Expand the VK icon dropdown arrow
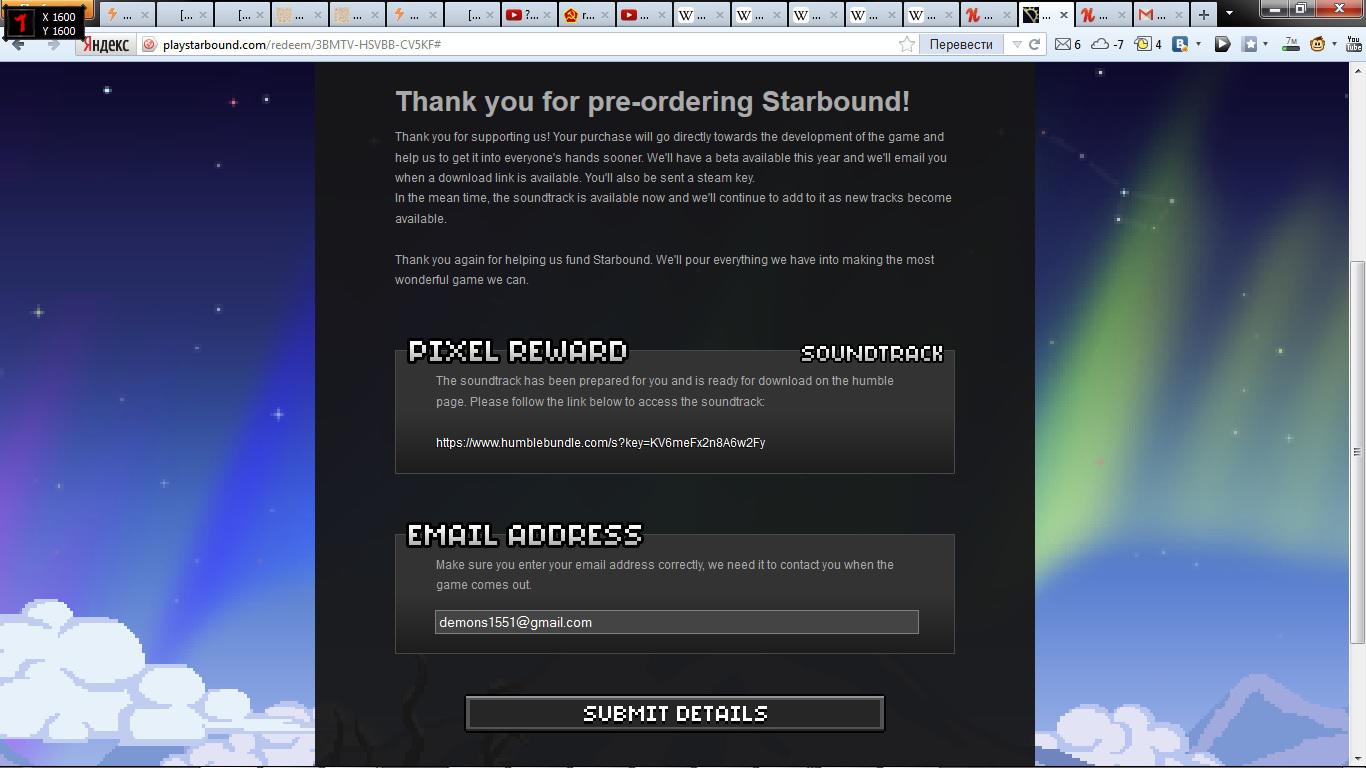 [1197, 44]
